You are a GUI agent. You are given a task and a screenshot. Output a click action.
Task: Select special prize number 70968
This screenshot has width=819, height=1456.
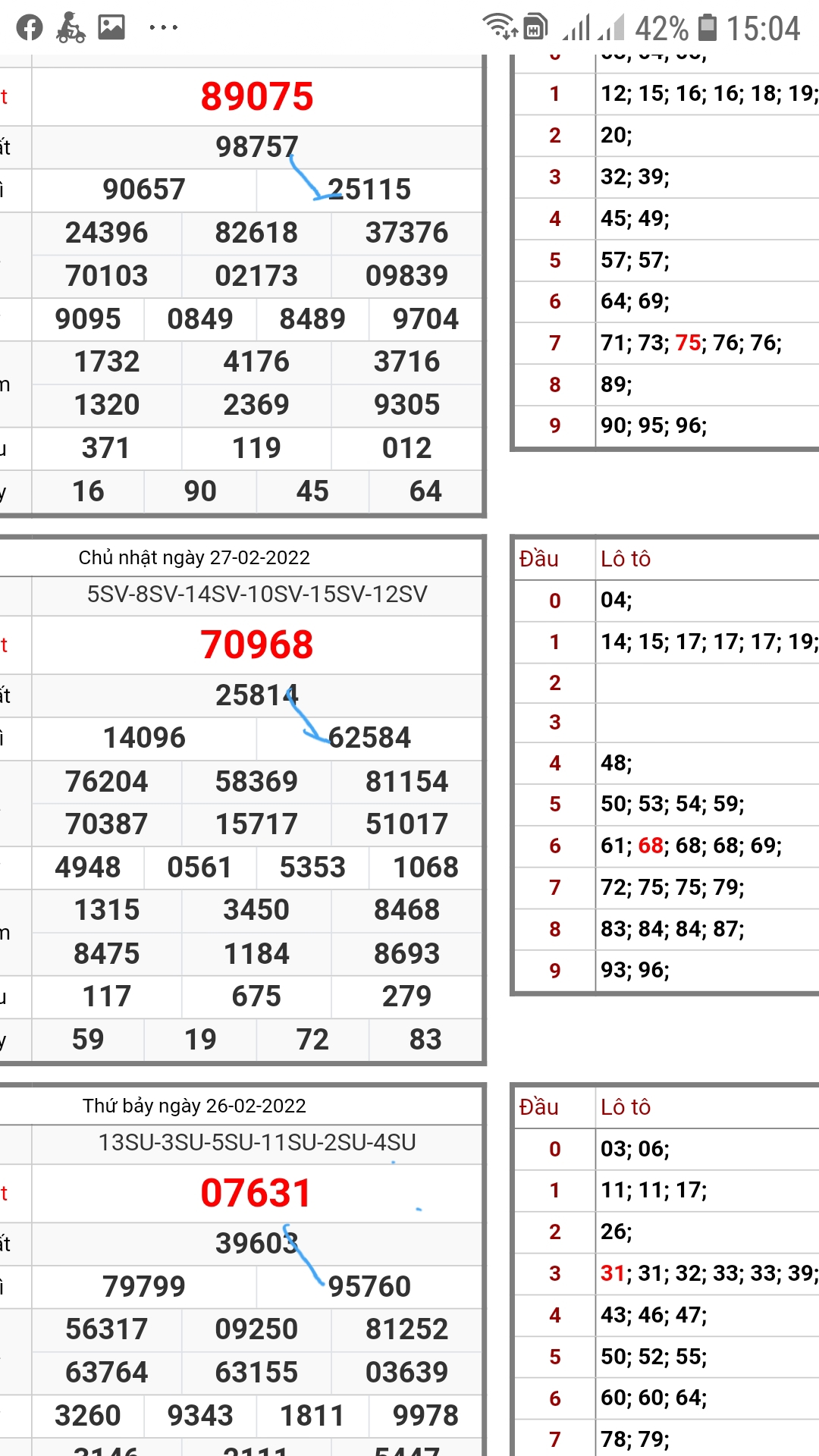257,645
